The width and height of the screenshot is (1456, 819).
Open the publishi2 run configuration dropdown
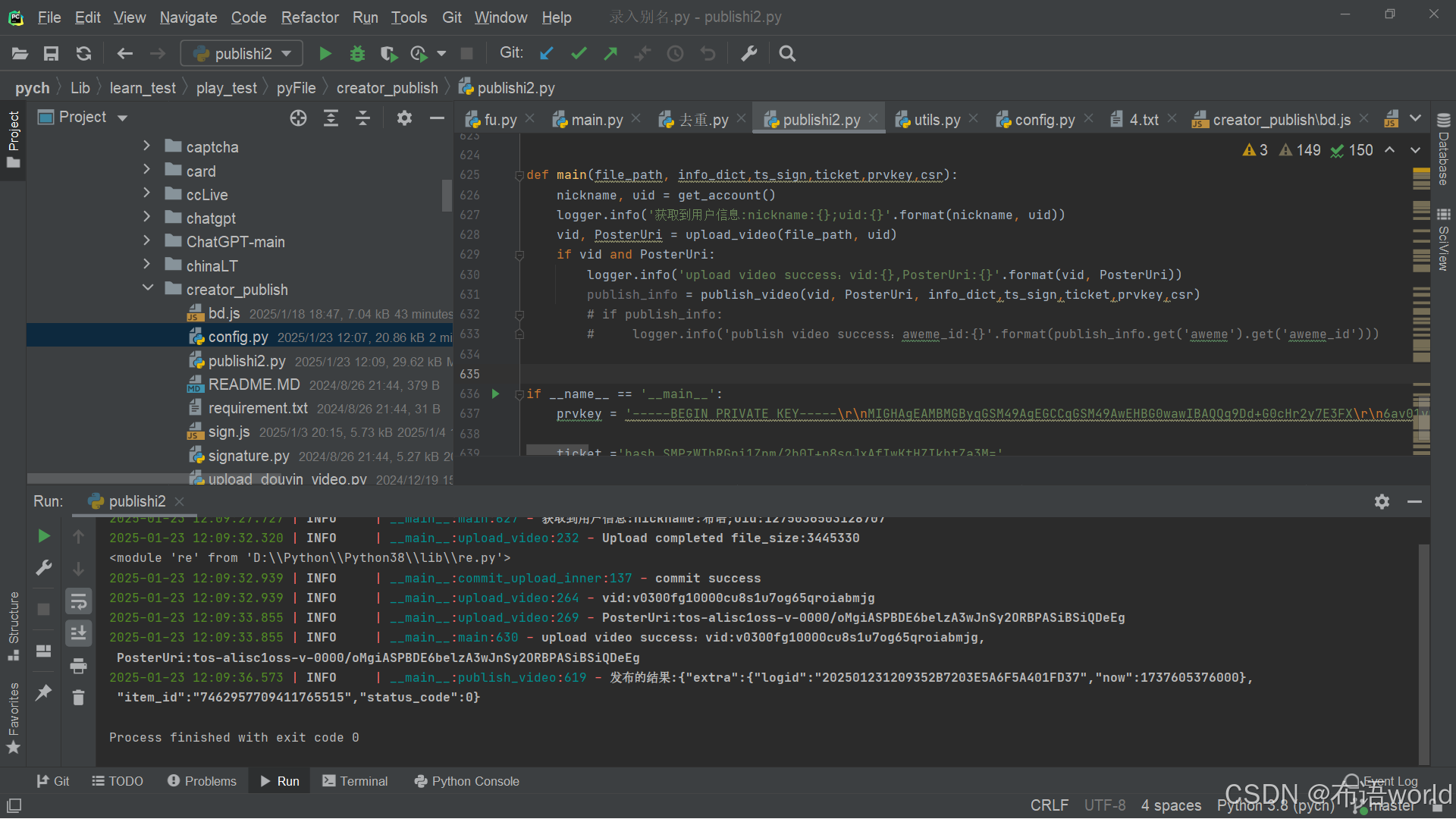click(x=242, y=54)
